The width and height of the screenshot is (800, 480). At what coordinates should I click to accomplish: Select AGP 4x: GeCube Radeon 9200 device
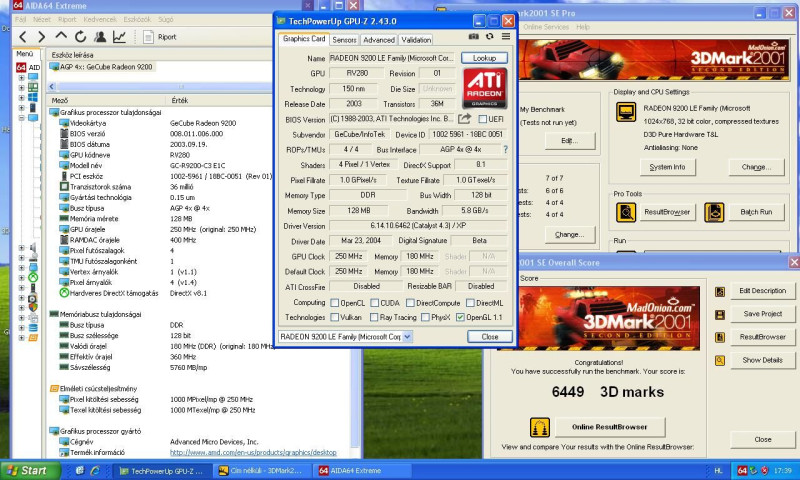102,67
